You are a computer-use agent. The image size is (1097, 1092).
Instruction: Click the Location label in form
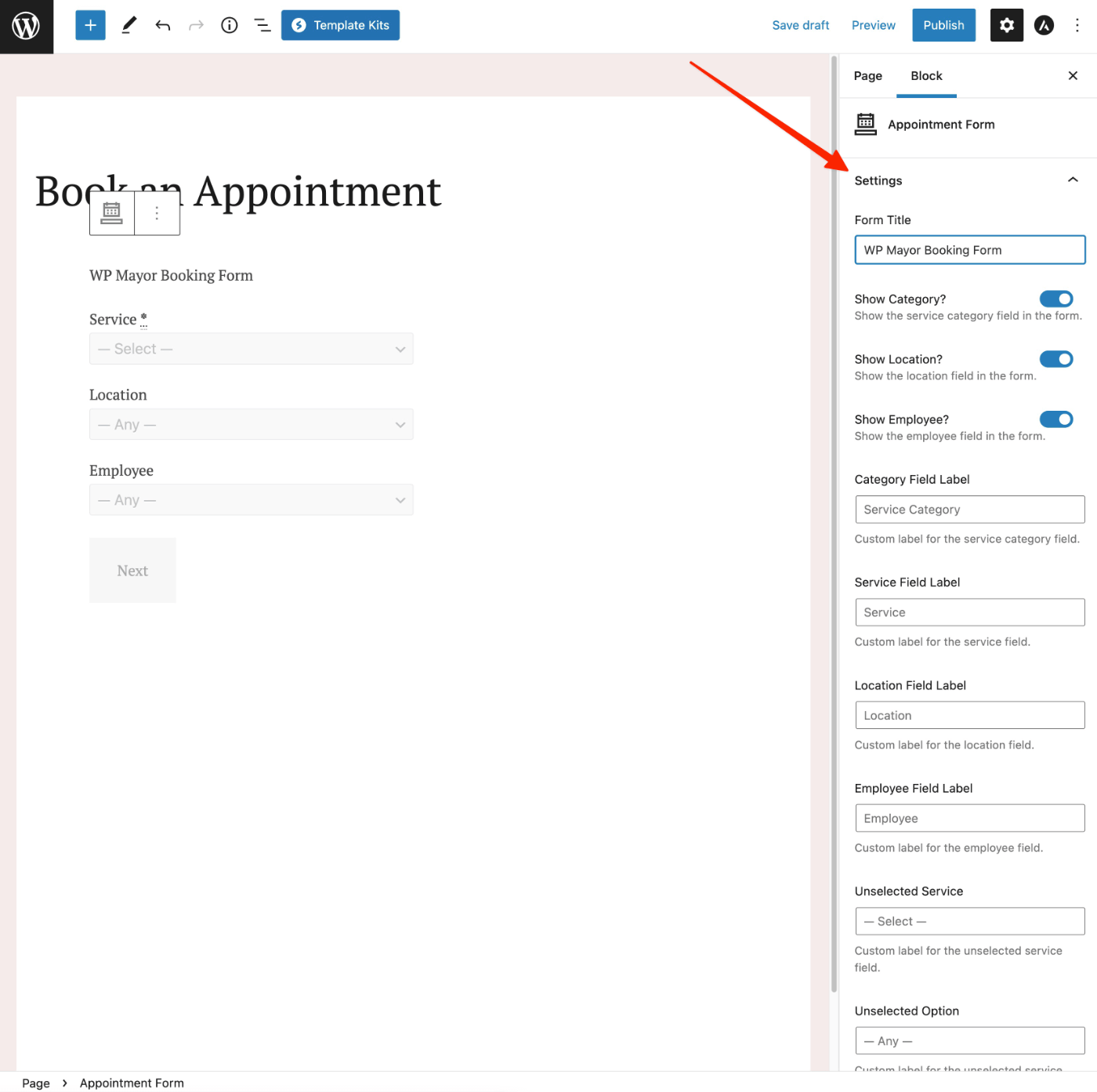click(x=118, y=395)
